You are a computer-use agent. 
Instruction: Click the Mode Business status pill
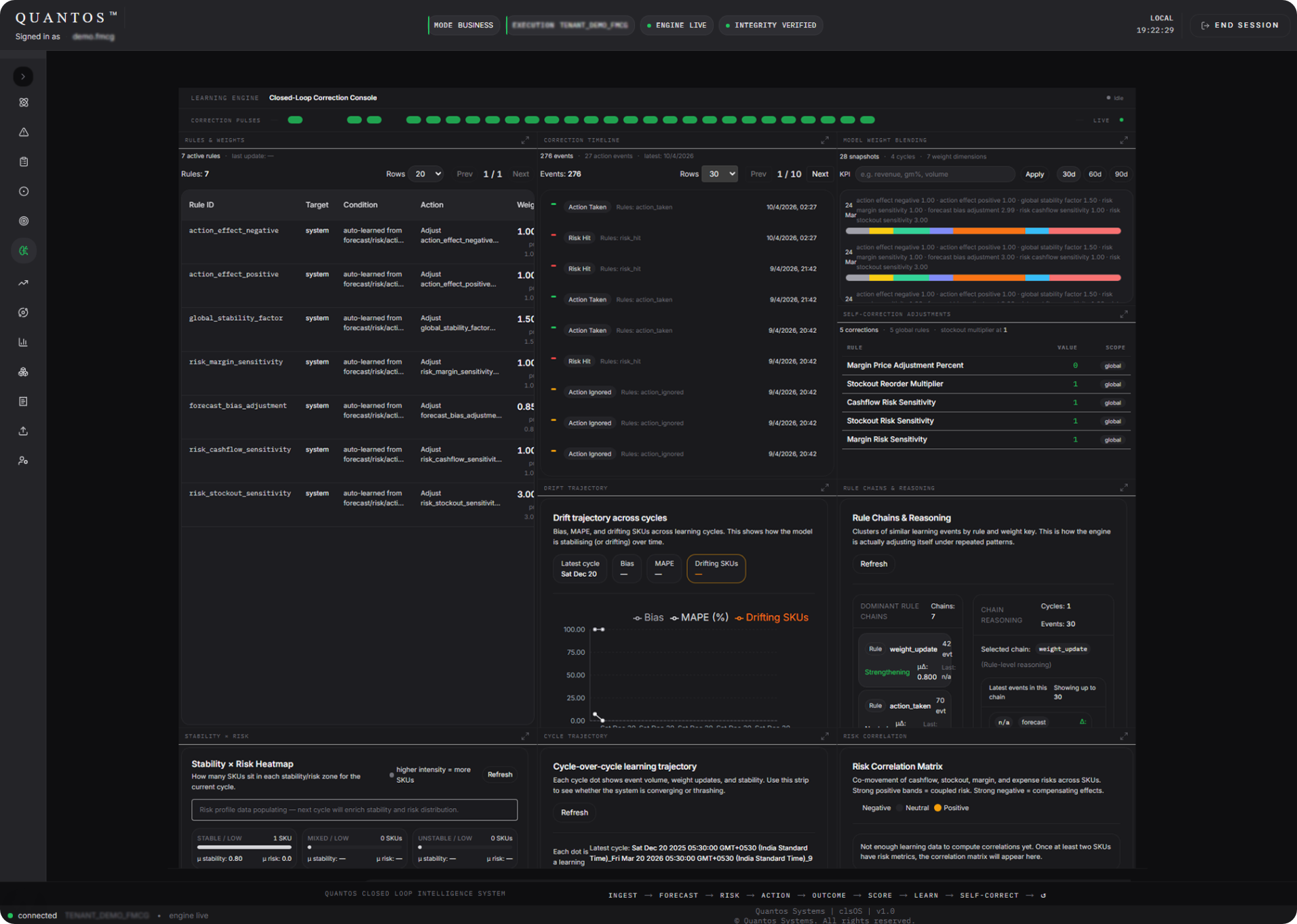click(x=463, y=25)
